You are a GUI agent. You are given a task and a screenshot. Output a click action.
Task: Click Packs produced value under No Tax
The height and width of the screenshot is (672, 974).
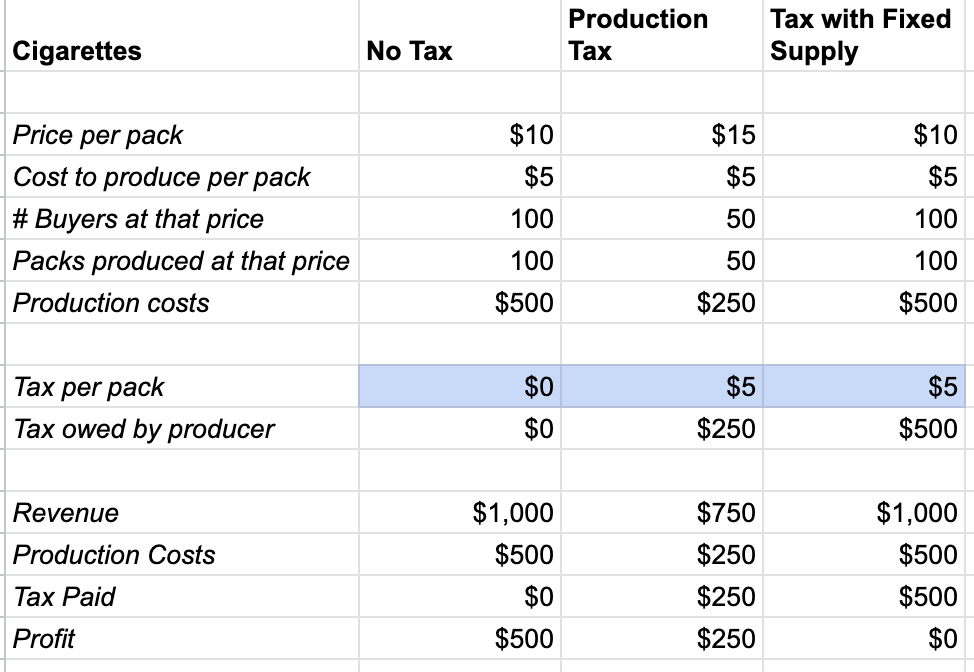(460, 260)
